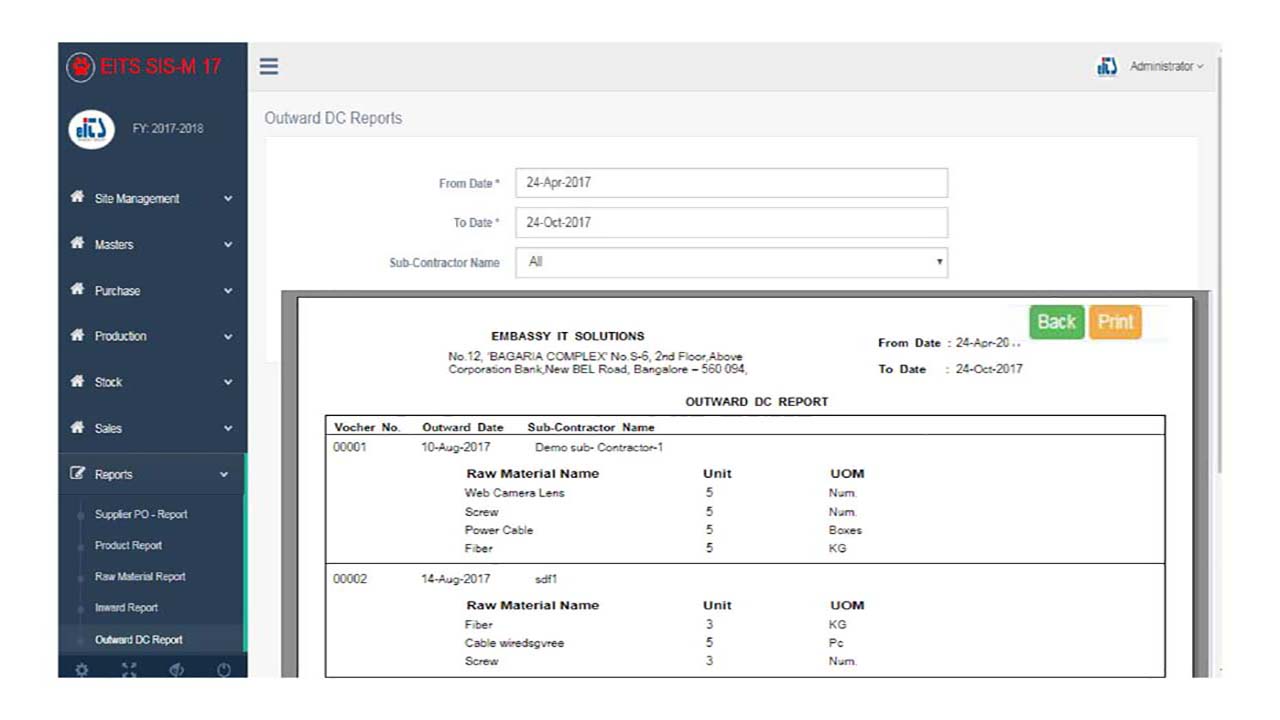Click the green Back button
This screenshot has width=1280, height=720.
pyautogui.click(x=1056, y=322)
